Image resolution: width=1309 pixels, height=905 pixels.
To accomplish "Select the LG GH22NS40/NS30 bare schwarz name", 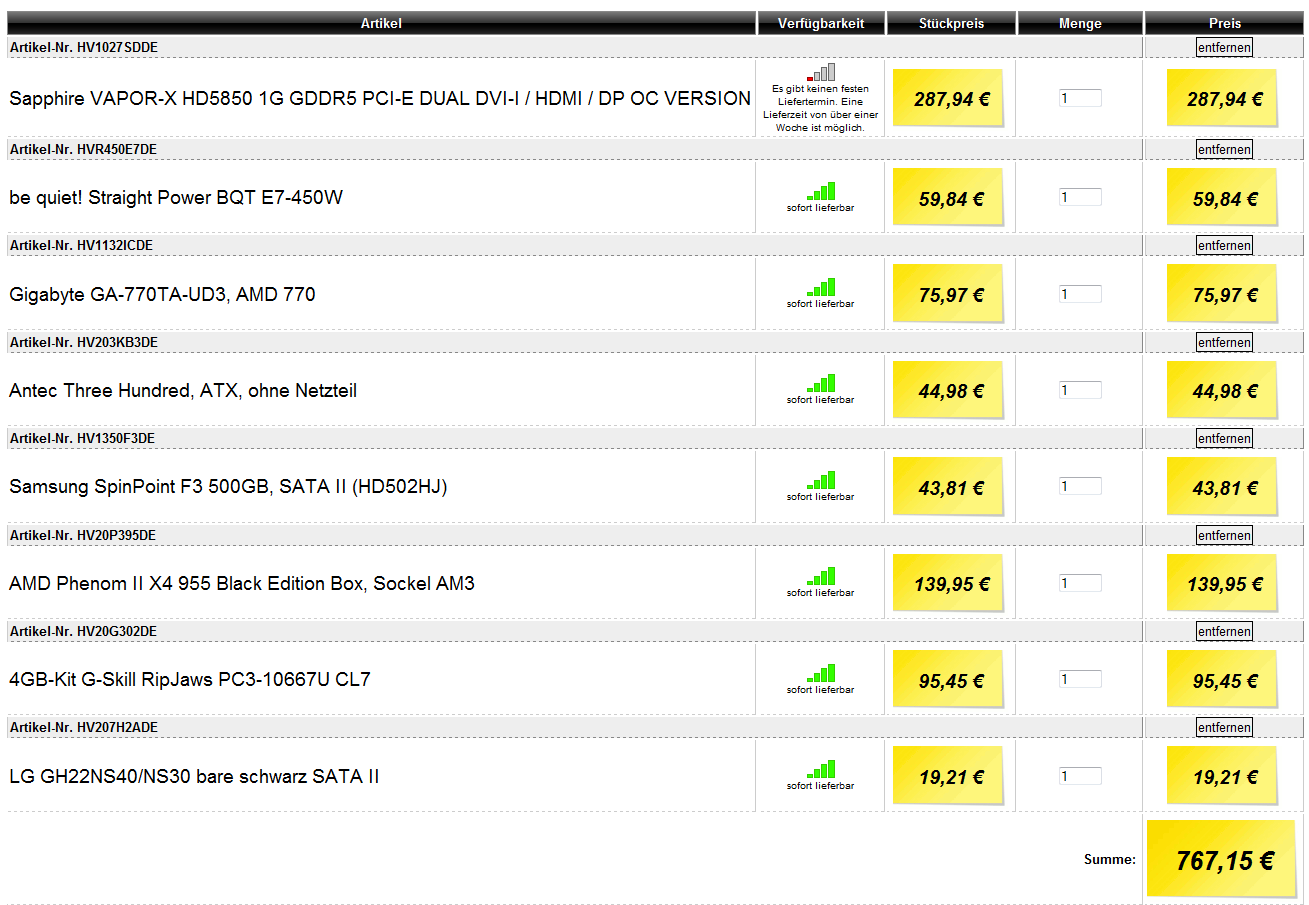I will (x=194, y=776).
